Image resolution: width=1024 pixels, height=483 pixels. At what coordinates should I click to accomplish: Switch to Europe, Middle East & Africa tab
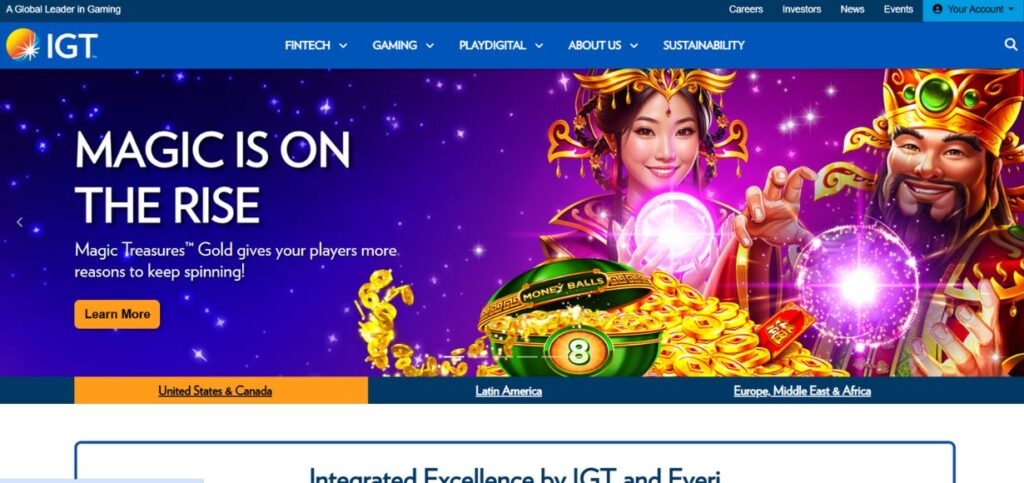[802, 391]
